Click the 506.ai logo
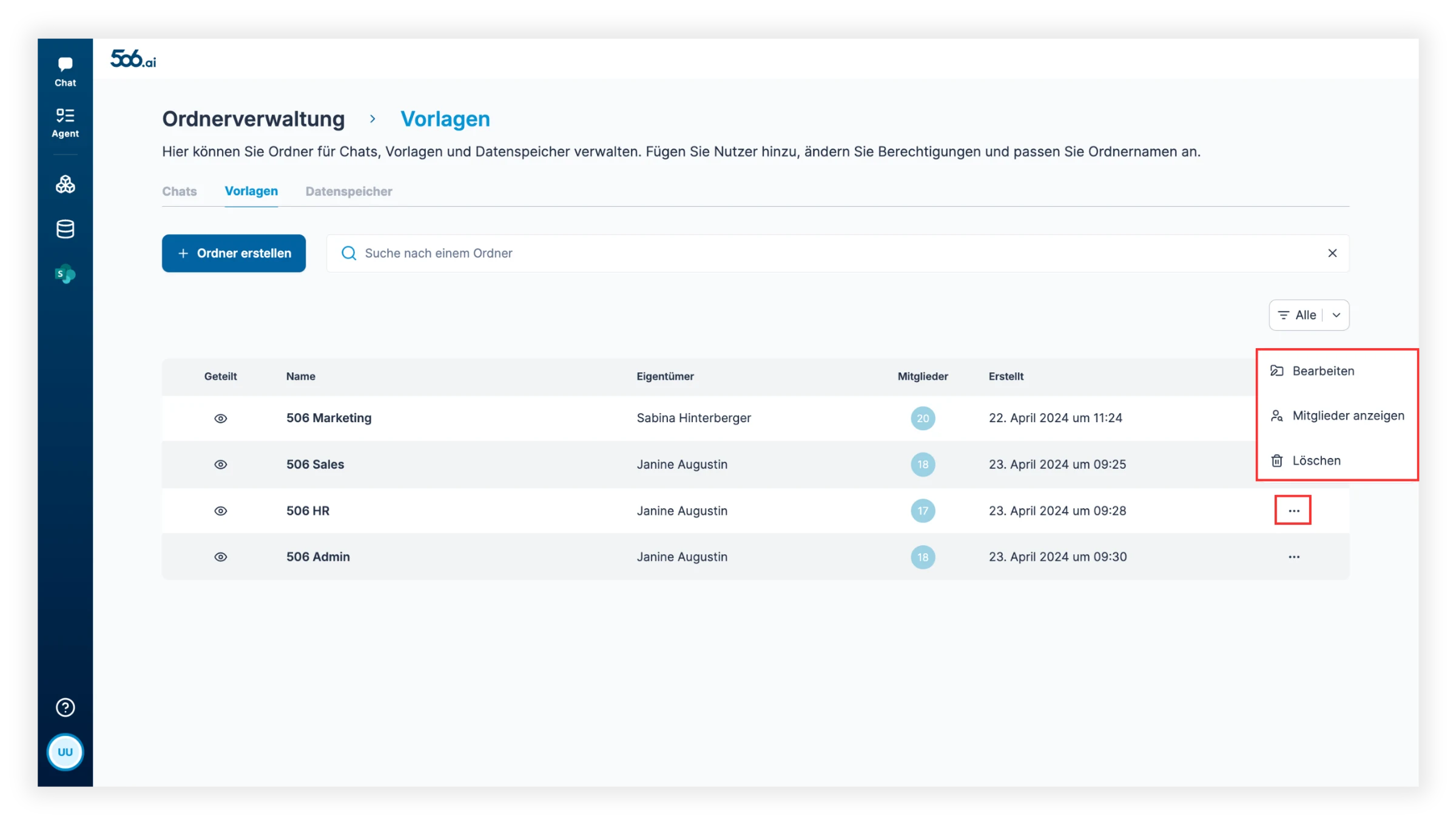The width and height of the screenshot is (1456, 825). pos(133,59)
